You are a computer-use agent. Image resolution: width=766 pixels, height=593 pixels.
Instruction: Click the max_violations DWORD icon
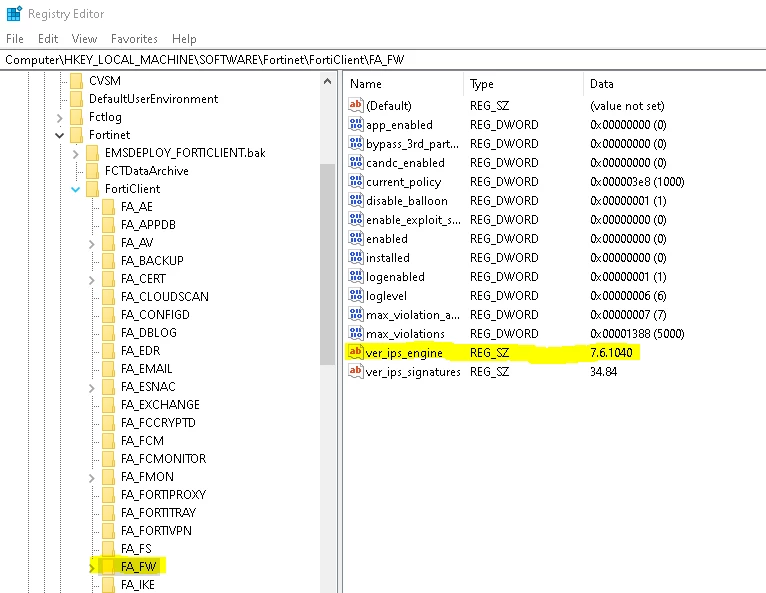[356, 334]
